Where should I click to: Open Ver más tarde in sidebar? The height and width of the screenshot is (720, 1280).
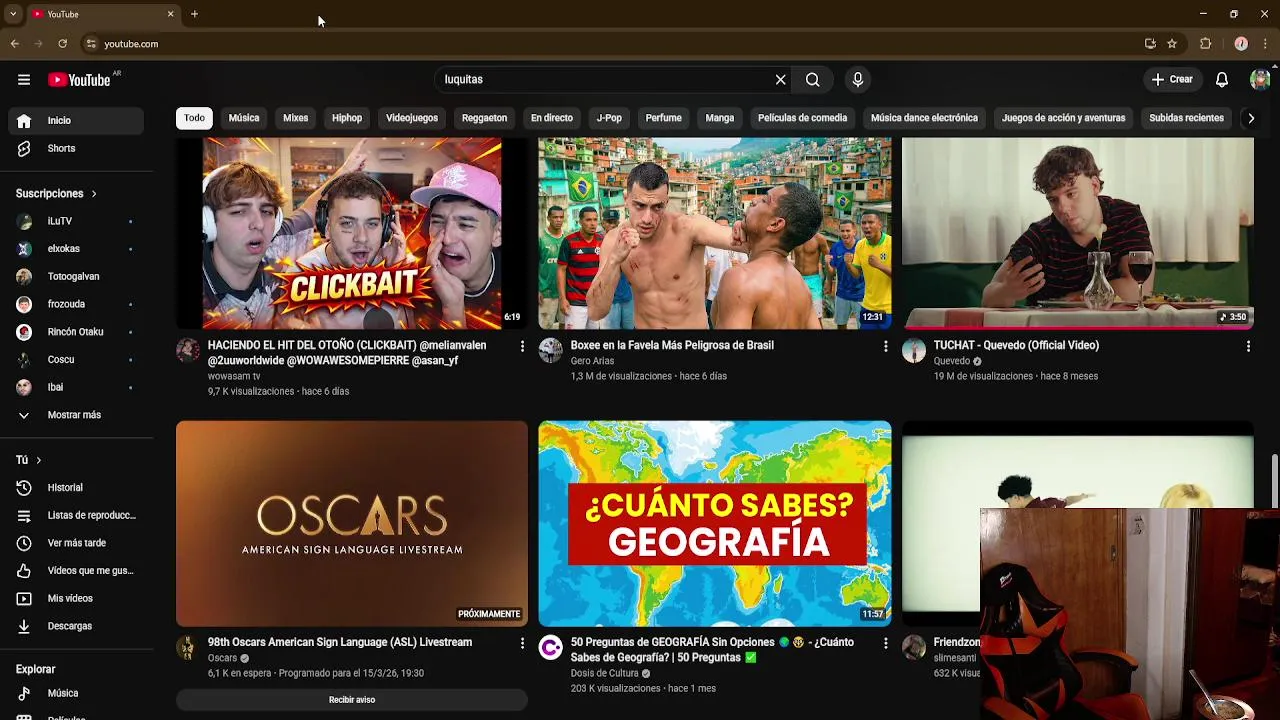(76, 543)
